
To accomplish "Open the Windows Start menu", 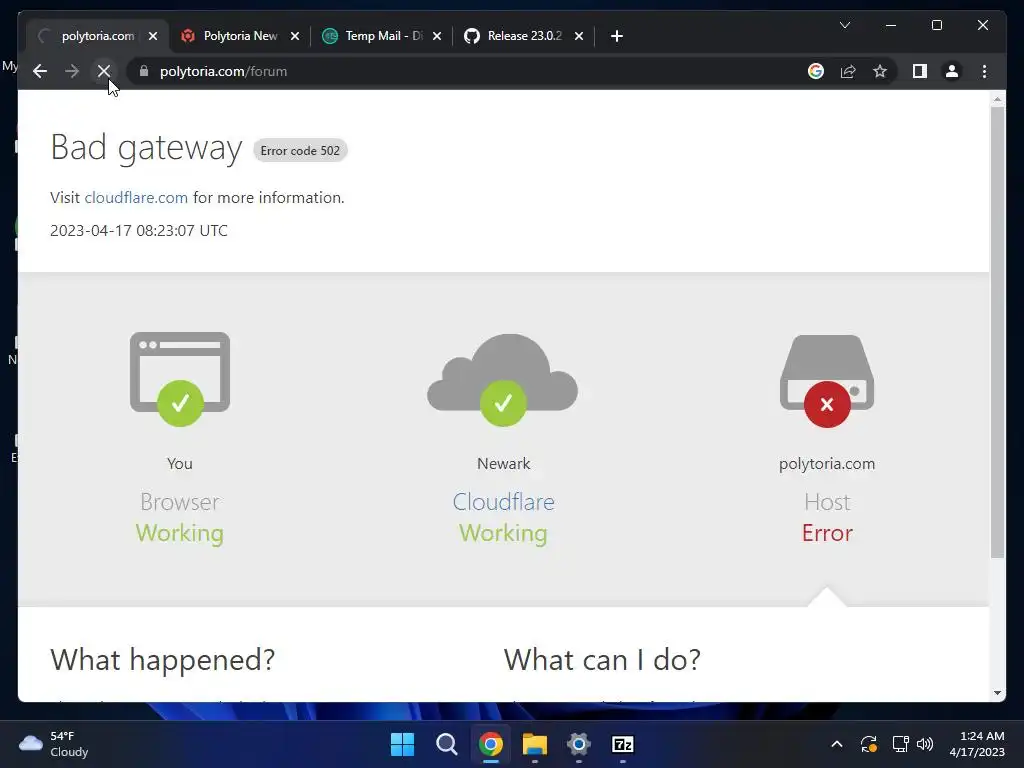I will [x=402, y=744].
